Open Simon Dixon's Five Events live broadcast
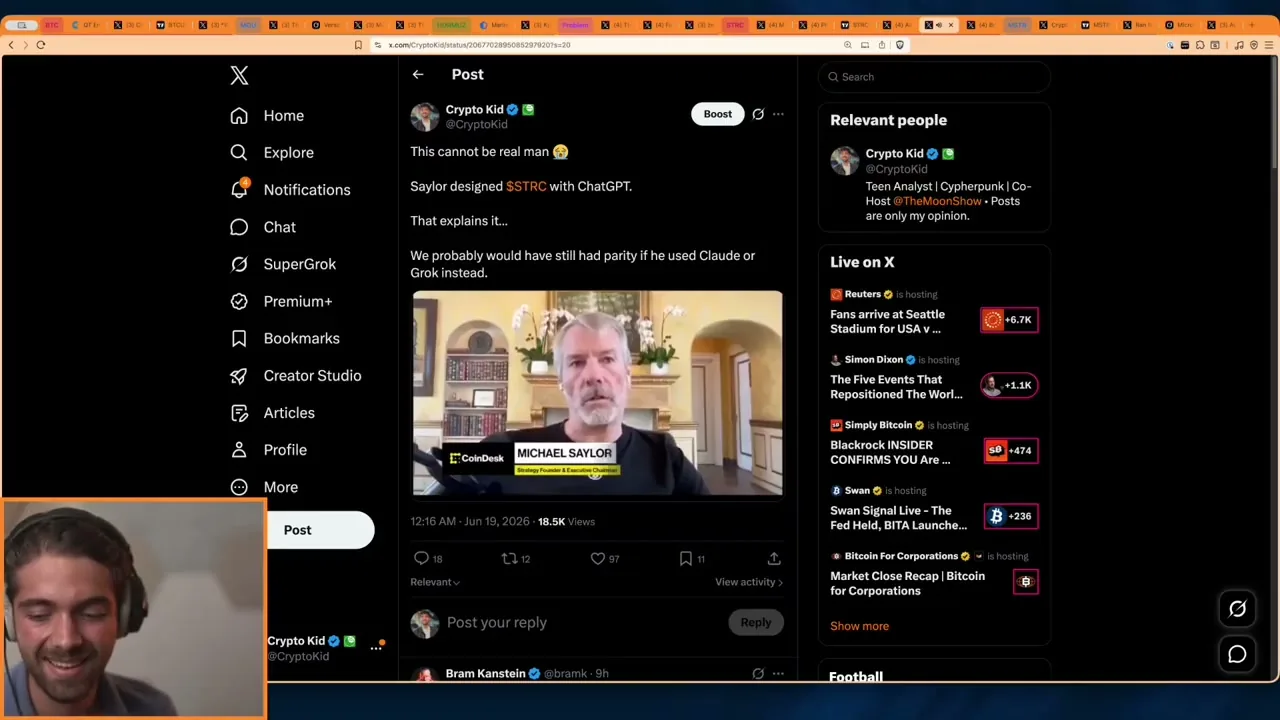The width and height of the screenshot is (1280, 720). [x=934, y=378]
